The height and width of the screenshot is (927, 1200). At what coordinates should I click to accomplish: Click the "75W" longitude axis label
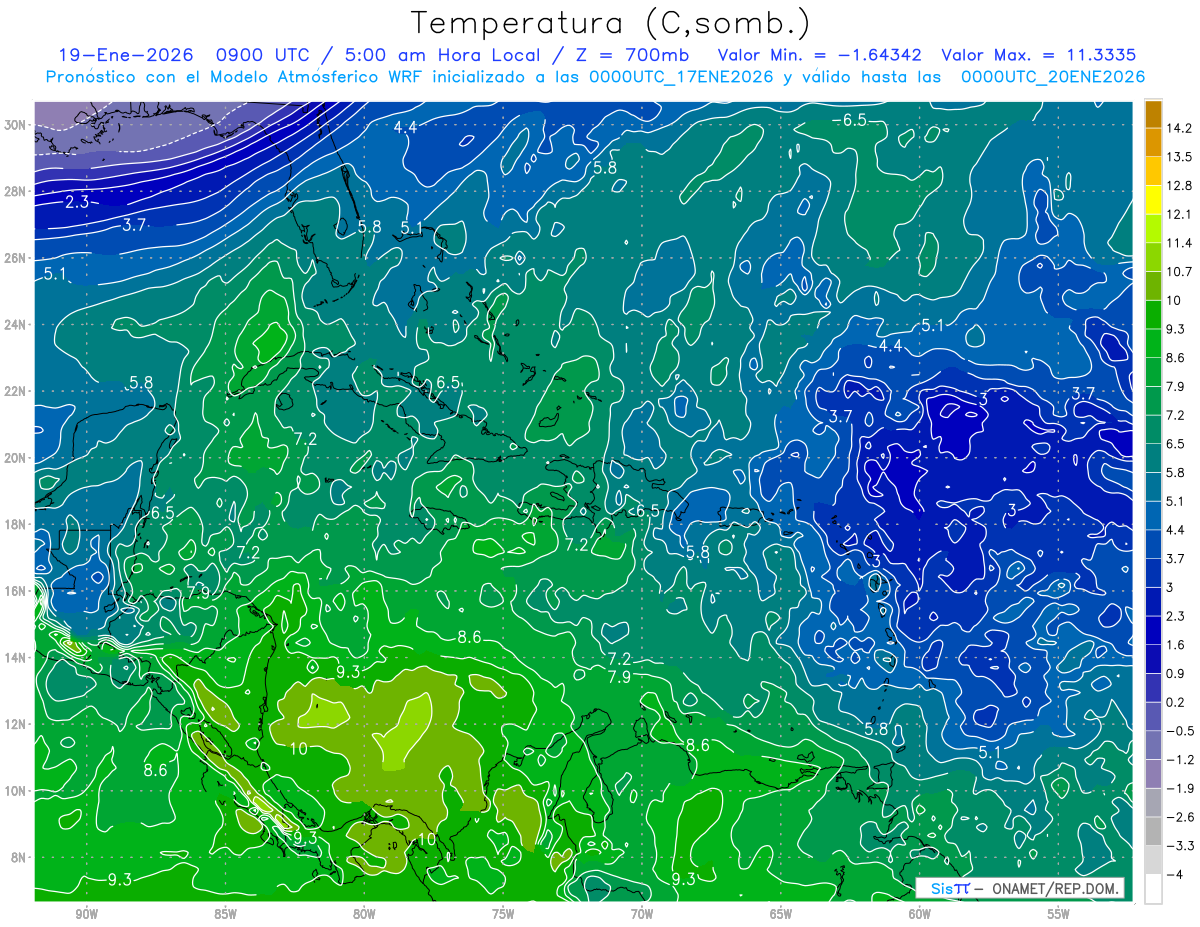(x=503, y=914)
